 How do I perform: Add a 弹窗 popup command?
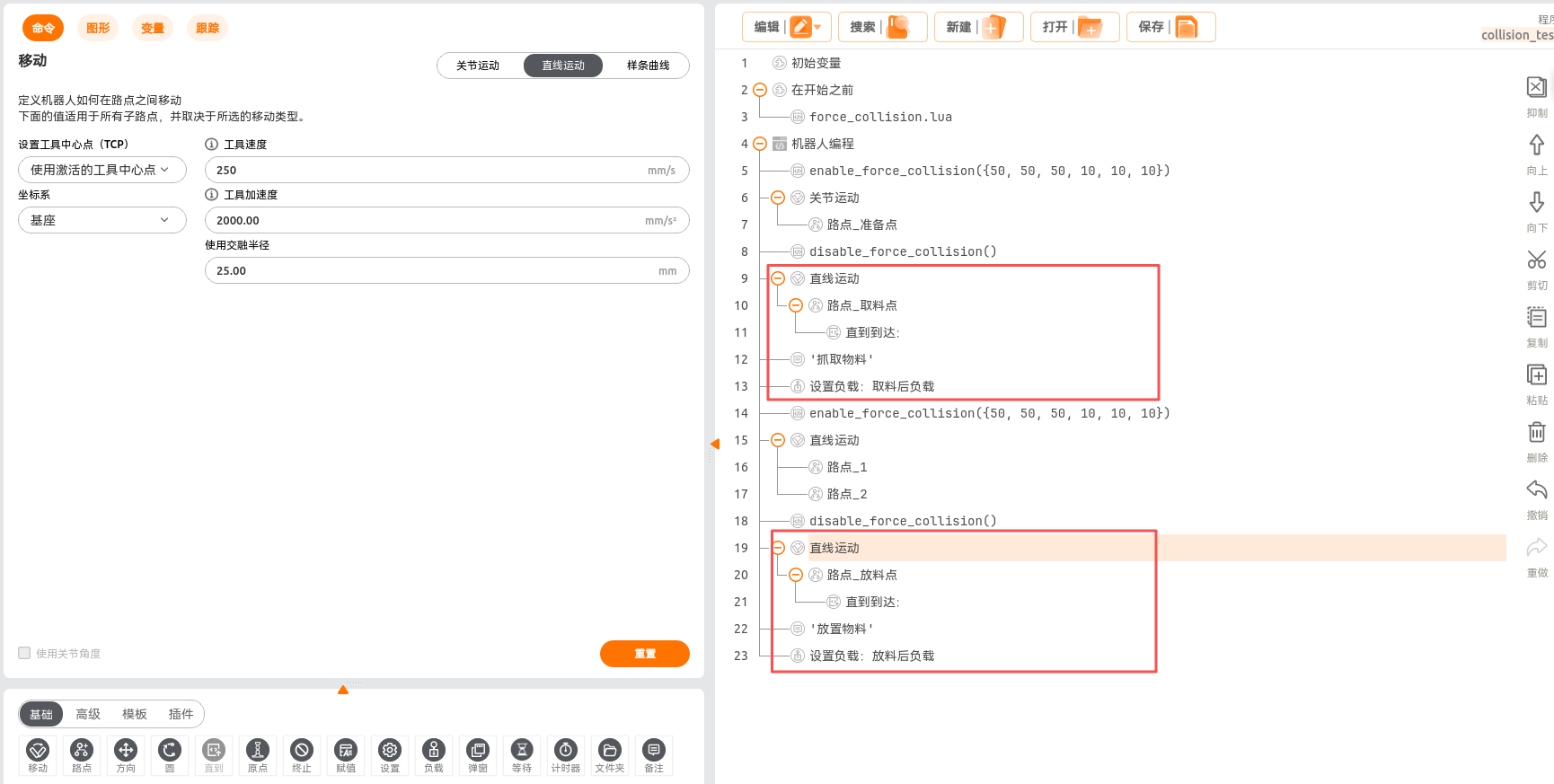pyautogui.click(x=478, y=751)
